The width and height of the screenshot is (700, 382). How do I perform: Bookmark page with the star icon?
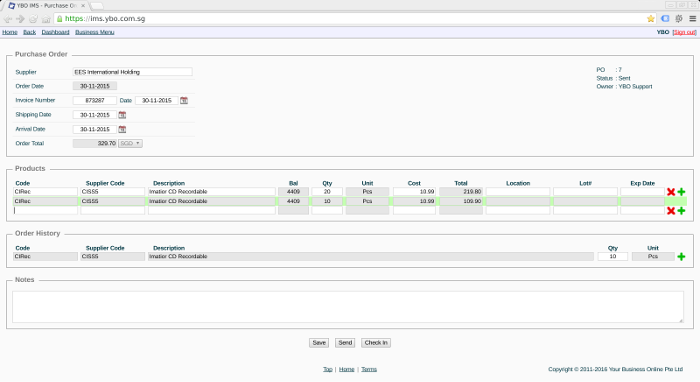[651, 19]
